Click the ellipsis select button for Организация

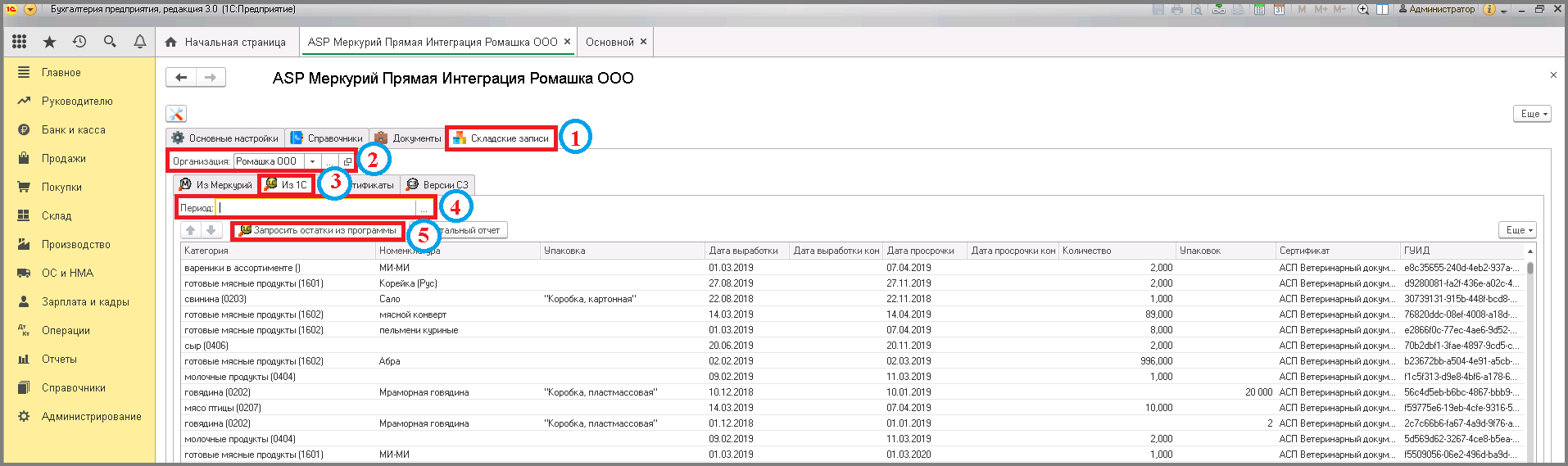click(x=330, y=161)
